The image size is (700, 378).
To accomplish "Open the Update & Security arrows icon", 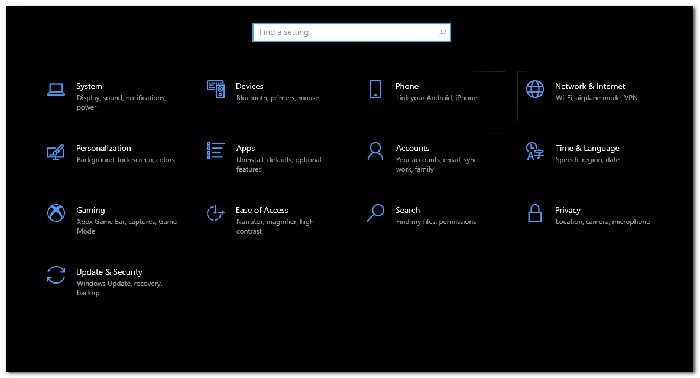I will (x=56, y=275).
